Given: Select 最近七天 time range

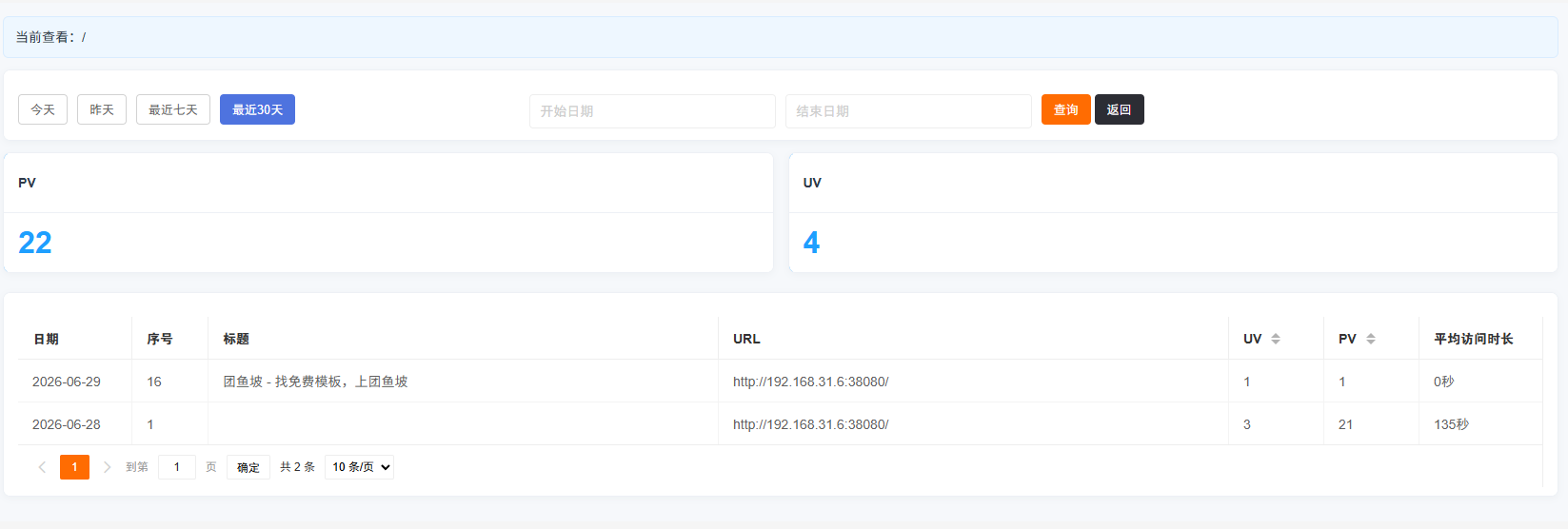Looking at the screenshot, I should click(173, 109).
